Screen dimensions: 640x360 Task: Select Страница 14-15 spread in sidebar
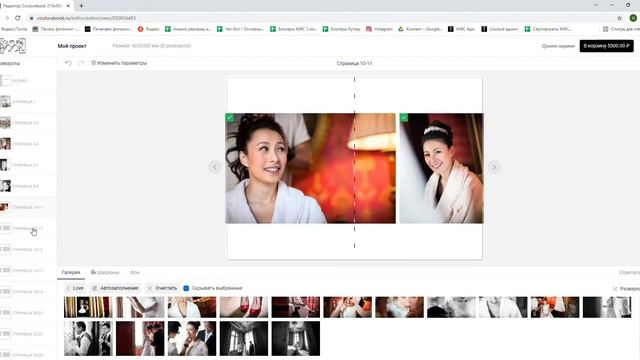pyautogui.click(x=27, y=249)
